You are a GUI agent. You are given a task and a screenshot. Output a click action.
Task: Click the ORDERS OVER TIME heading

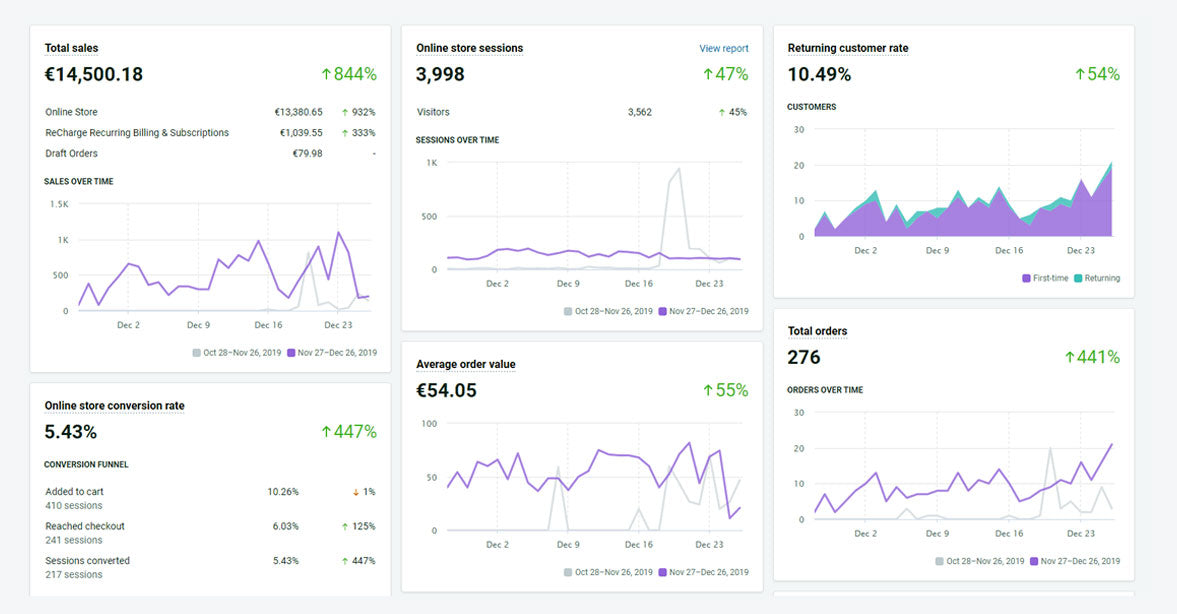click(x=825, y=390)
